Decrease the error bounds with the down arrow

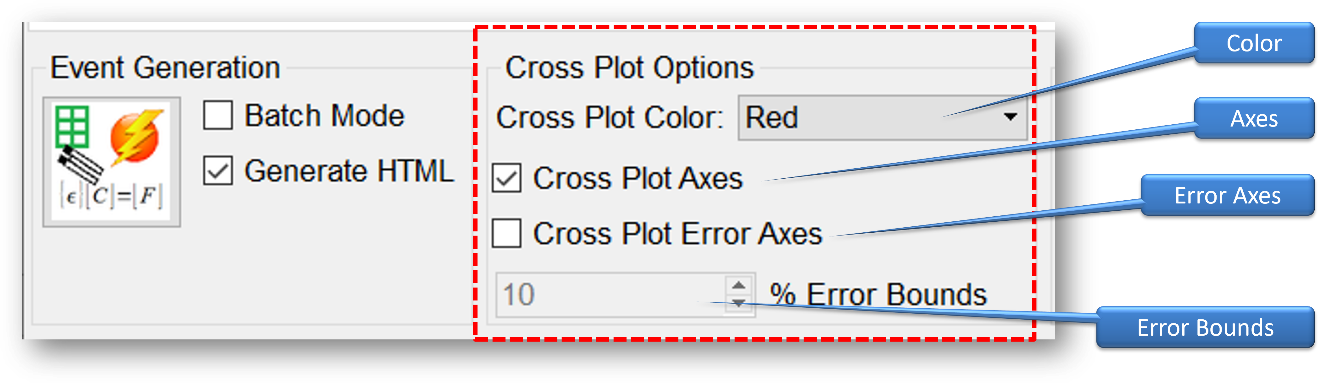738,303
